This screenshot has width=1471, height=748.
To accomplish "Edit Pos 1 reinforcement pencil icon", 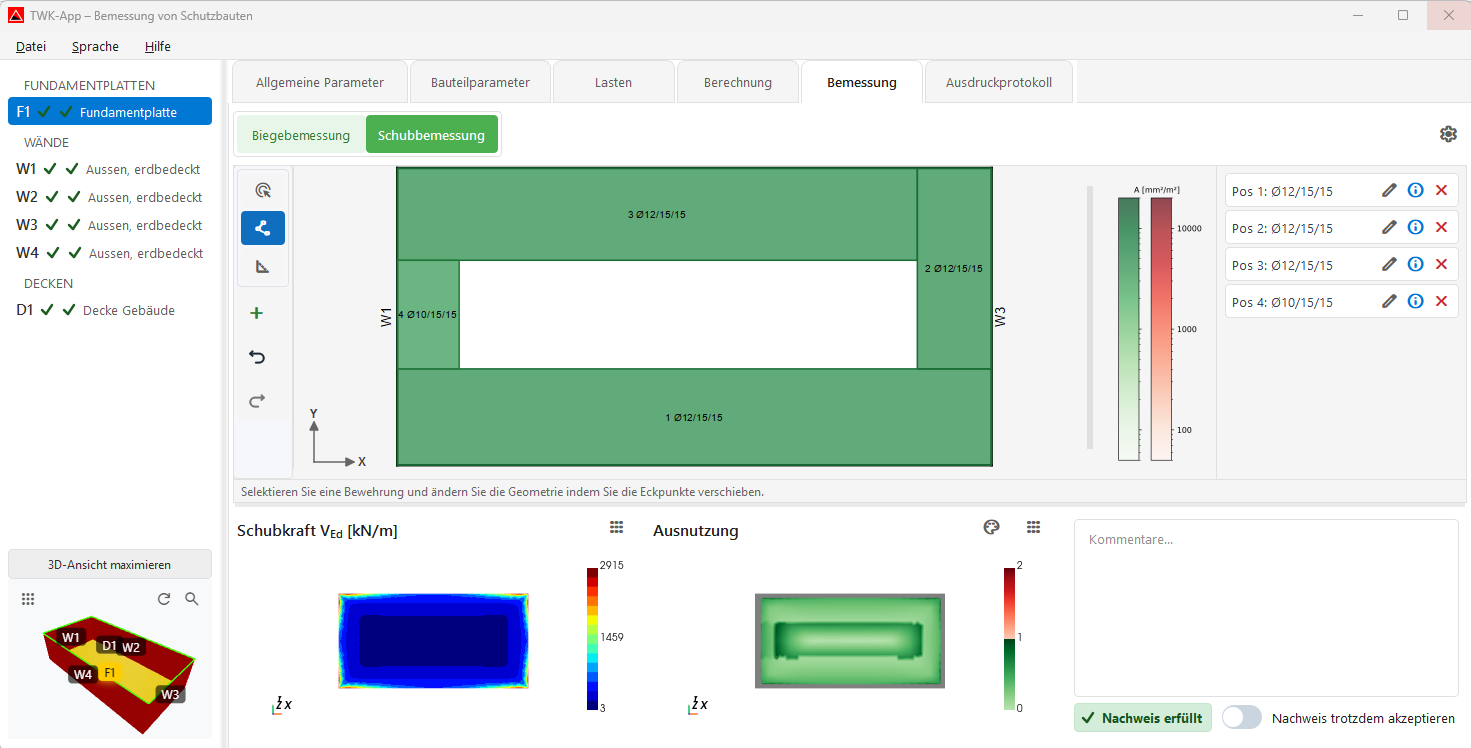I will tap(1389, 190).
